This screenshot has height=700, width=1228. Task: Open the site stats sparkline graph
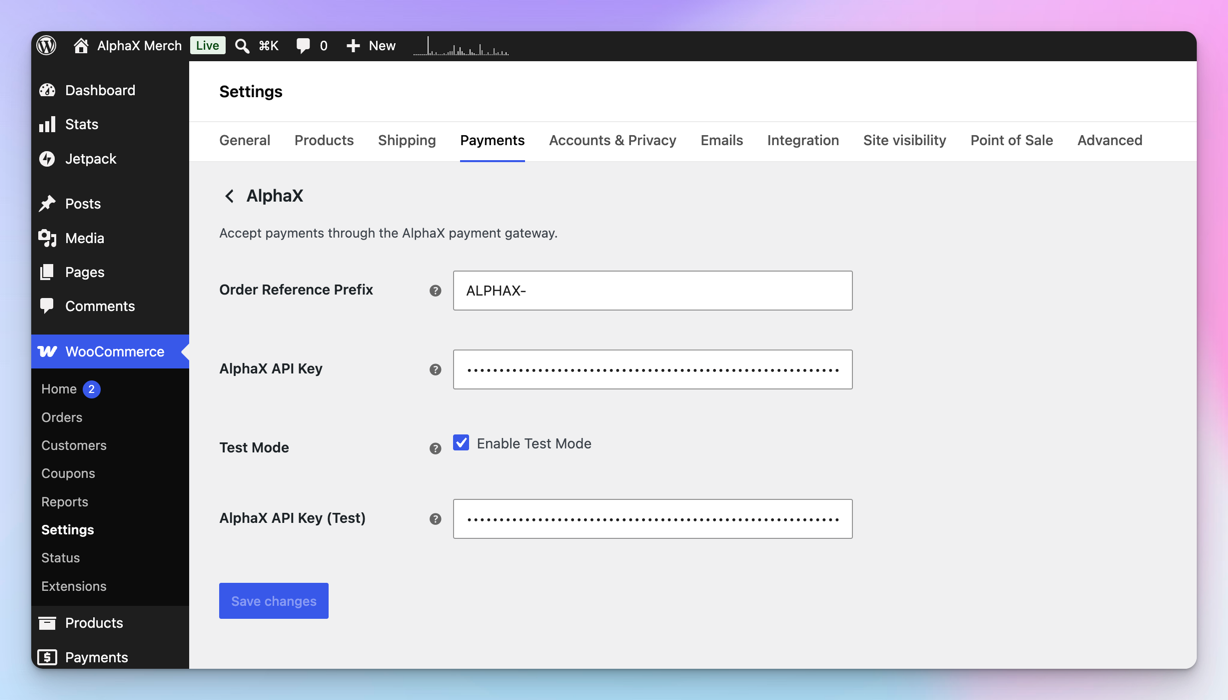(x=461, y=46)
